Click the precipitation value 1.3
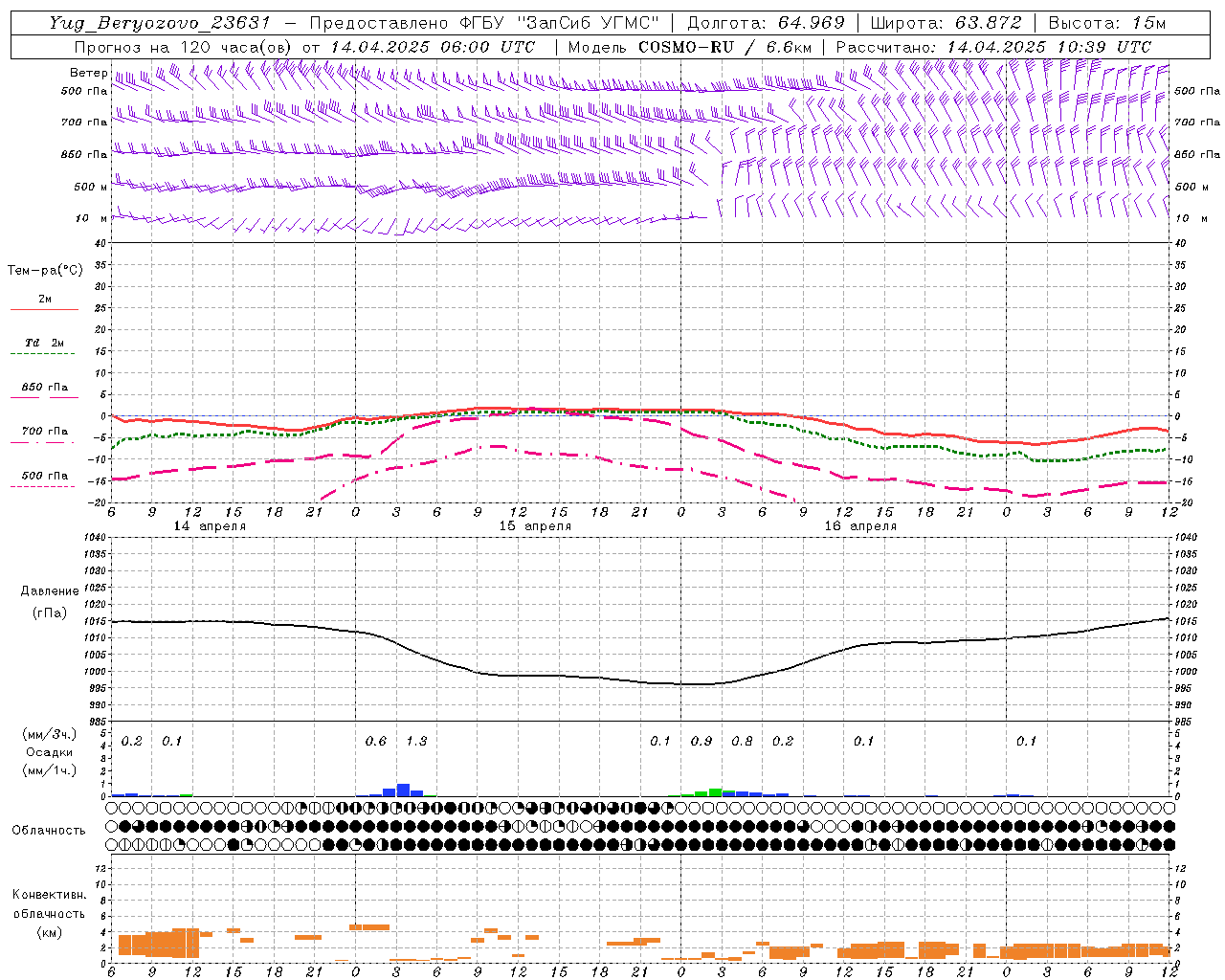 [x=416, y=742]
